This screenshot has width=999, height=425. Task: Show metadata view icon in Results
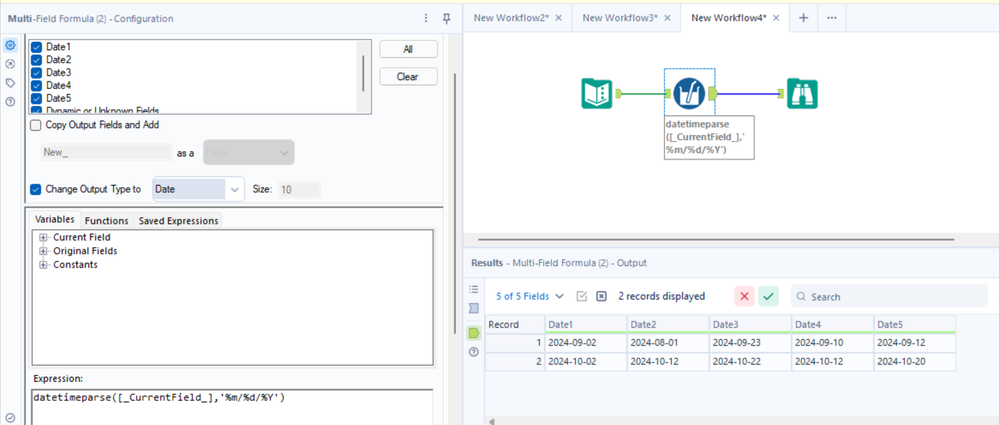473,308
